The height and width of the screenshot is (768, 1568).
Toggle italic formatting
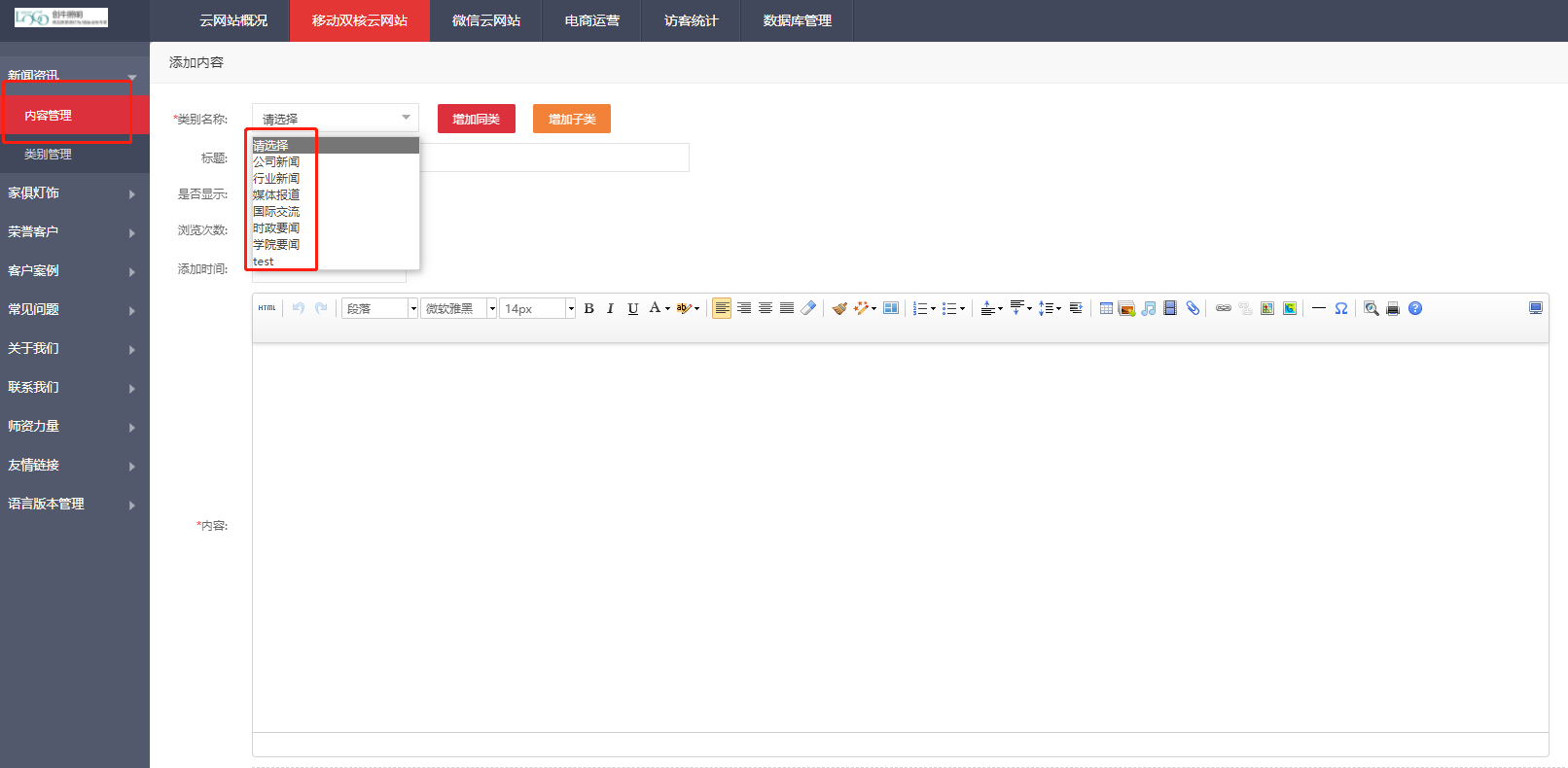click(610, 308)
